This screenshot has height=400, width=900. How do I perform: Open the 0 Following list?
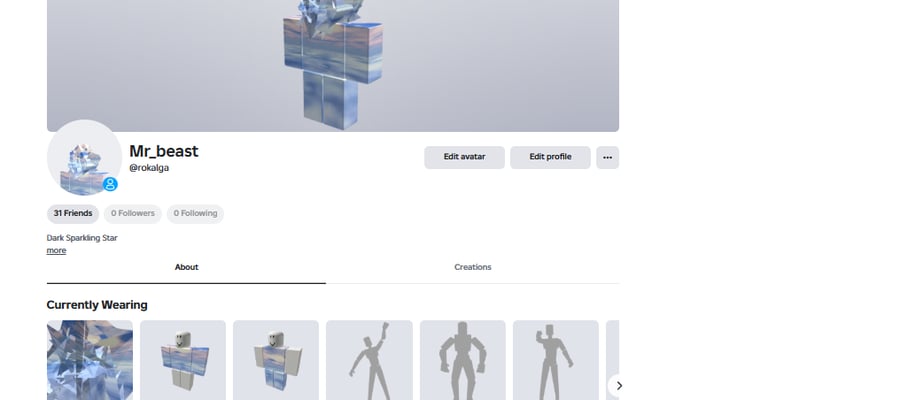click(x=195, y=213)
